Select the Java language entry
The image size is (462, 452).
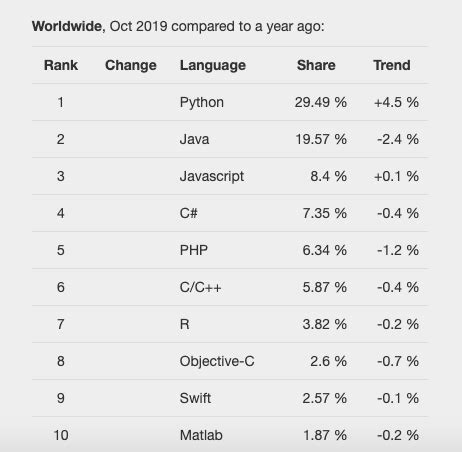[194, 139]
